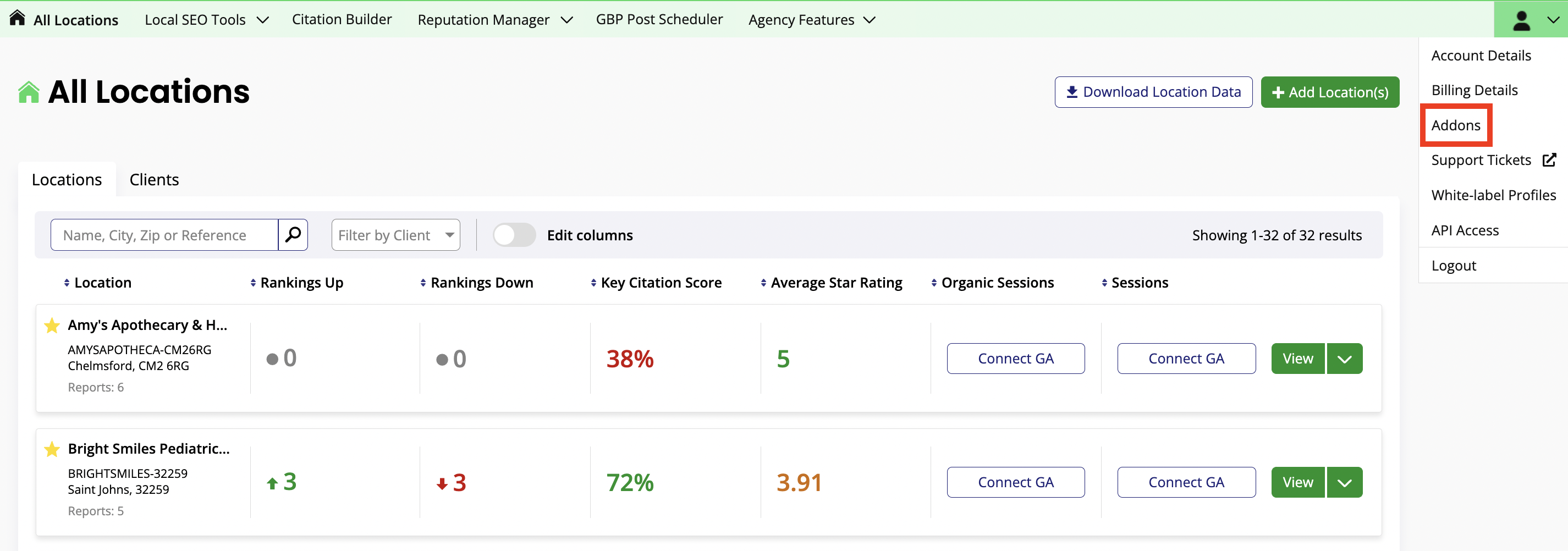The width and height of the screenshot is (1568, 551).
Task: Toggle the Edit columns switch
Action: click(514, 235)
